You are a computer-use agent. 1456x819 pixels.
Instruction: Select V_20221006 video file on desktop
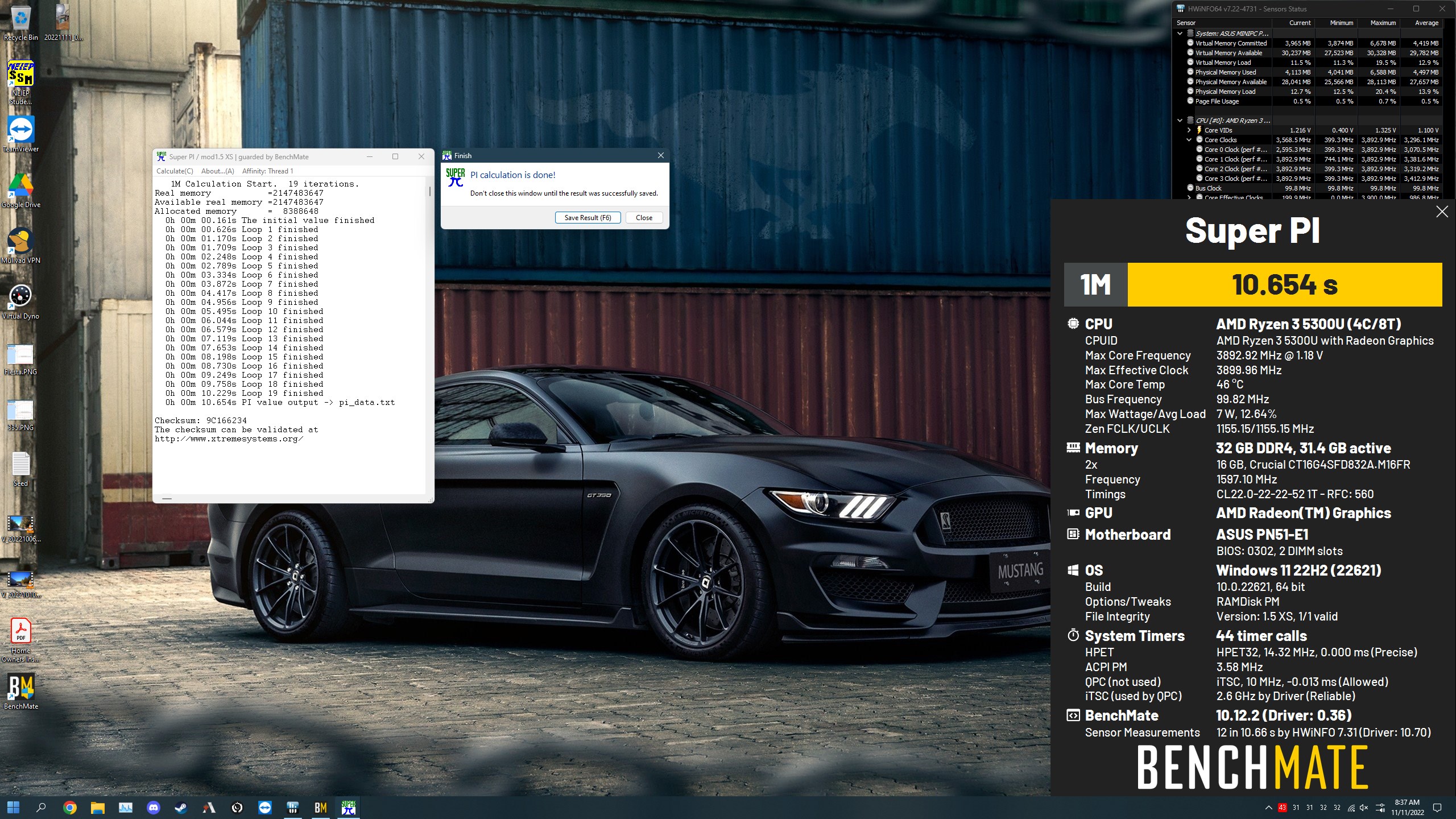click(x=20, y=528)
